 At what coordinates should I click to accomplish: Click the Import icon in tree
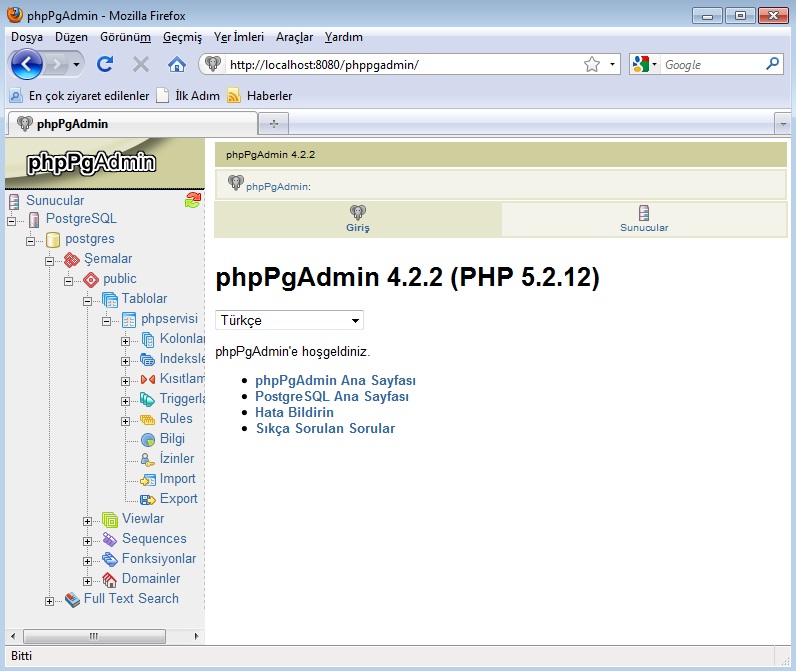(148, 479)
